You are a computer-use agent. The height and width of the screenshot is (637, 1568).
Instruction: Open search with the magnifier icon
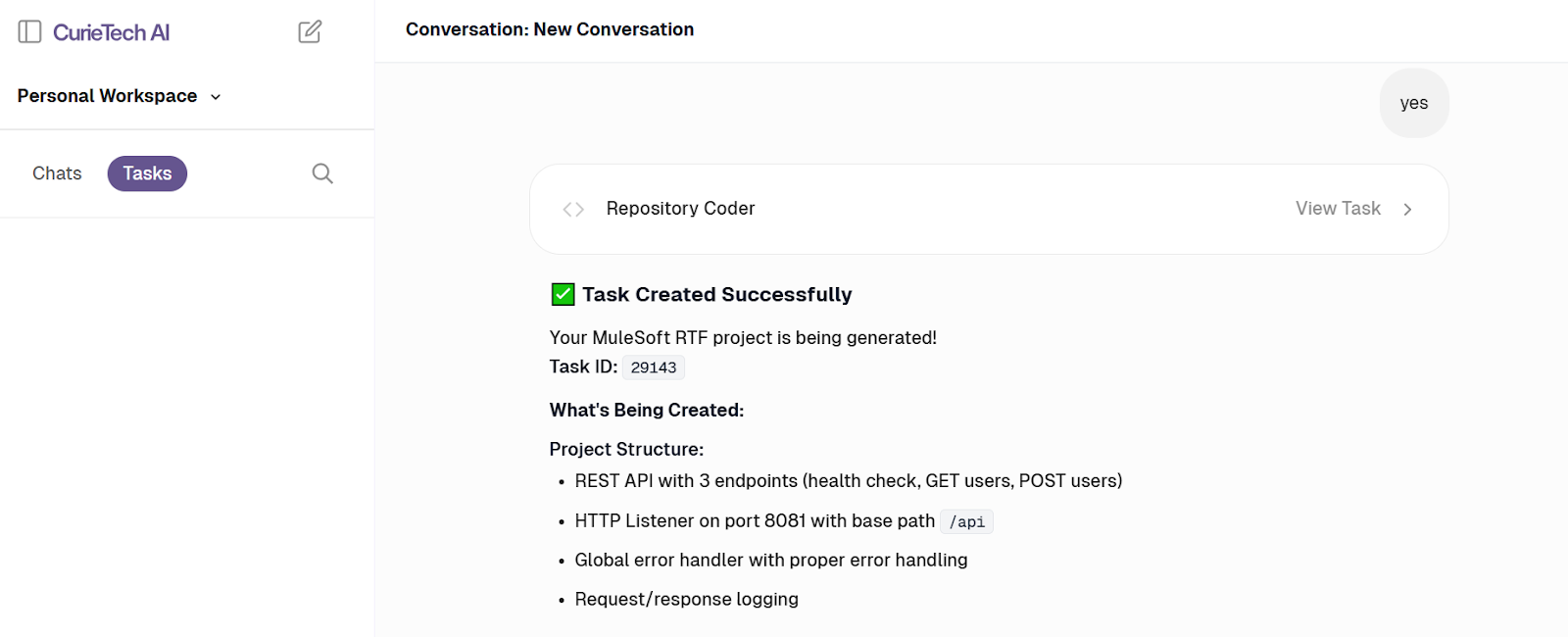point(322,173)
